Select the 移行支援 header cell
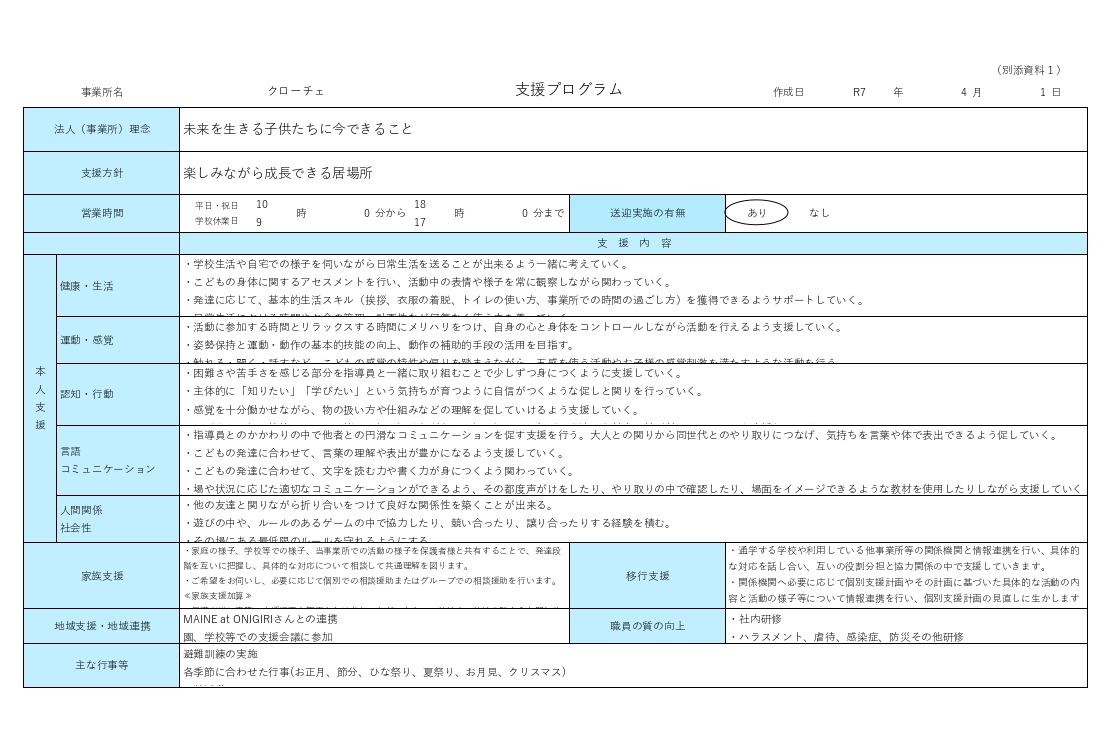Image resolution: width=1110 pixels, height=740 pixels. 647,576
